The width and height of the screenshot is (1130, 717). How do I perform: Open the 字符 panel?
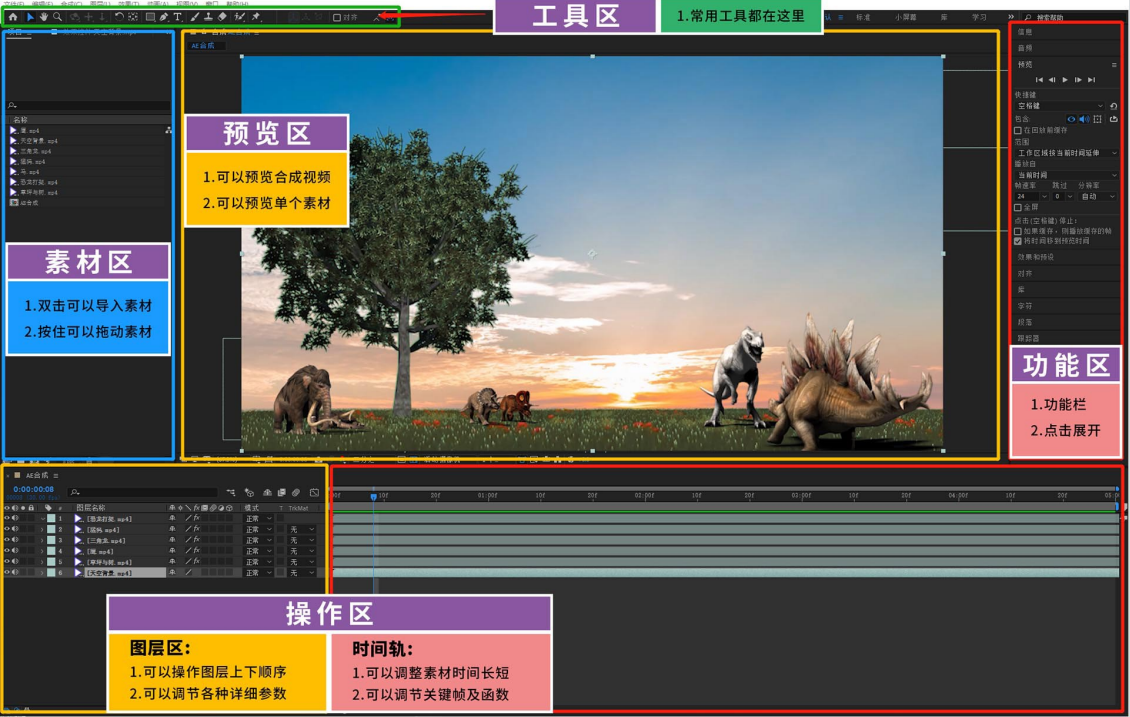coord(1025,306)
